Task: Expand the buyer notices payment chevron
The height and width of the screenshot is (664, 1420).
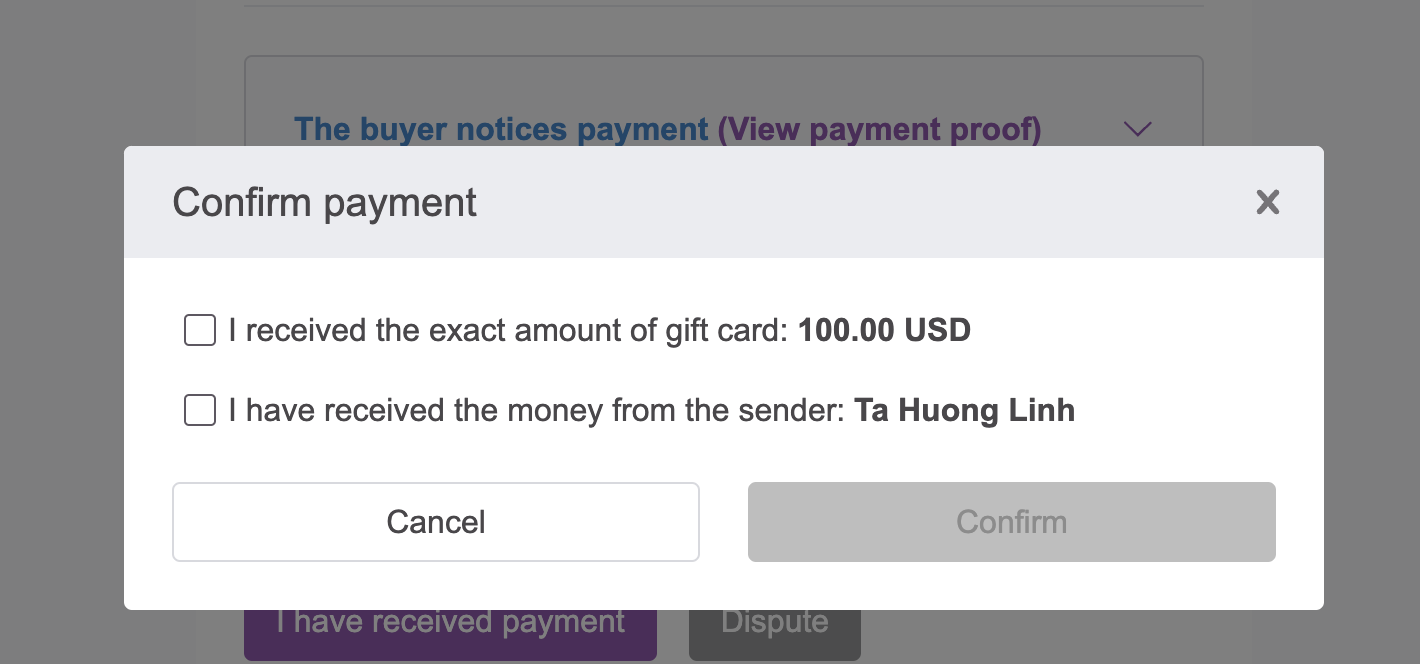Action: pos(1138,129)
